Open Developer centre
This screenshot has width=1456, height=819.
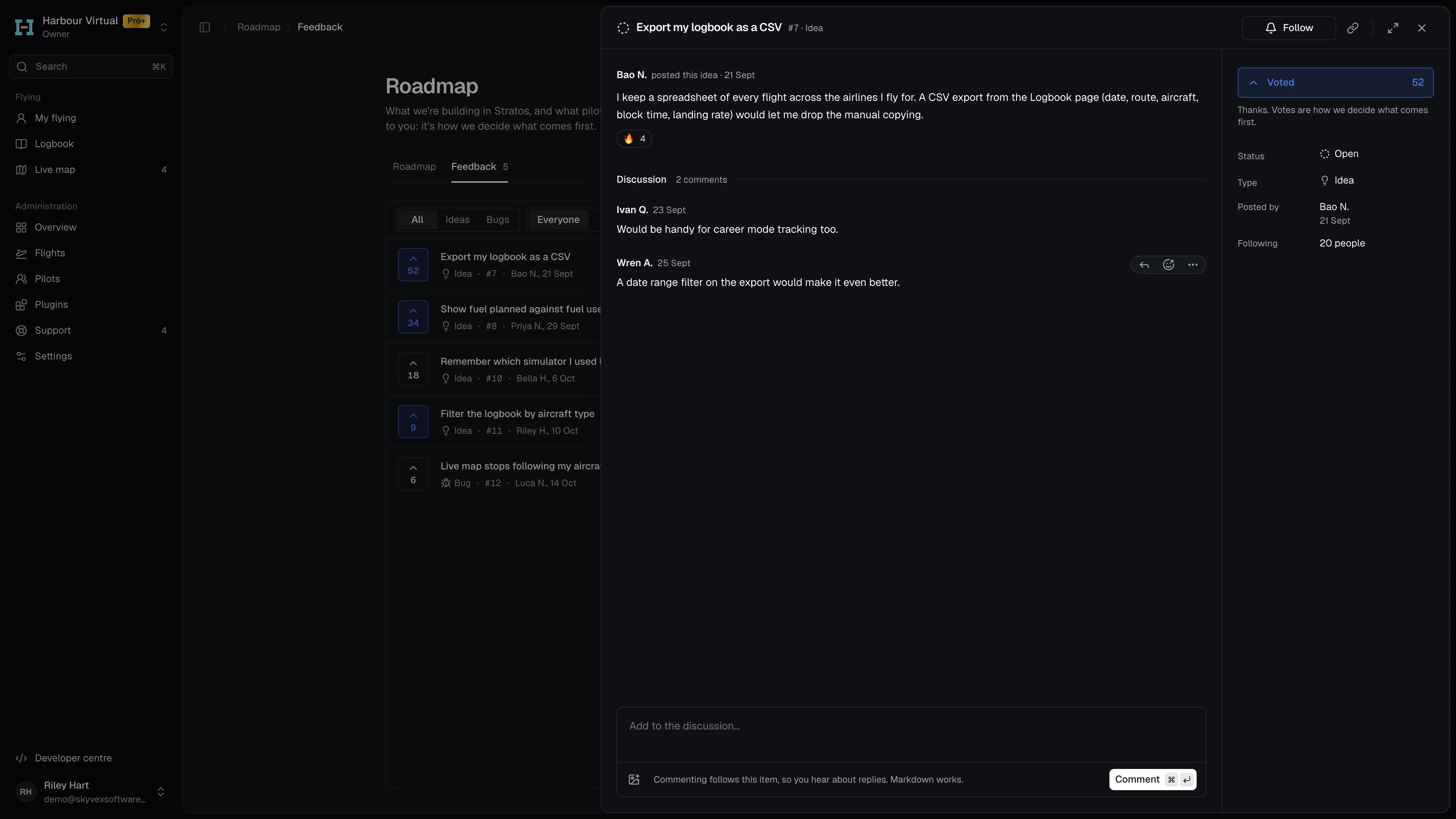click(91, 758)
